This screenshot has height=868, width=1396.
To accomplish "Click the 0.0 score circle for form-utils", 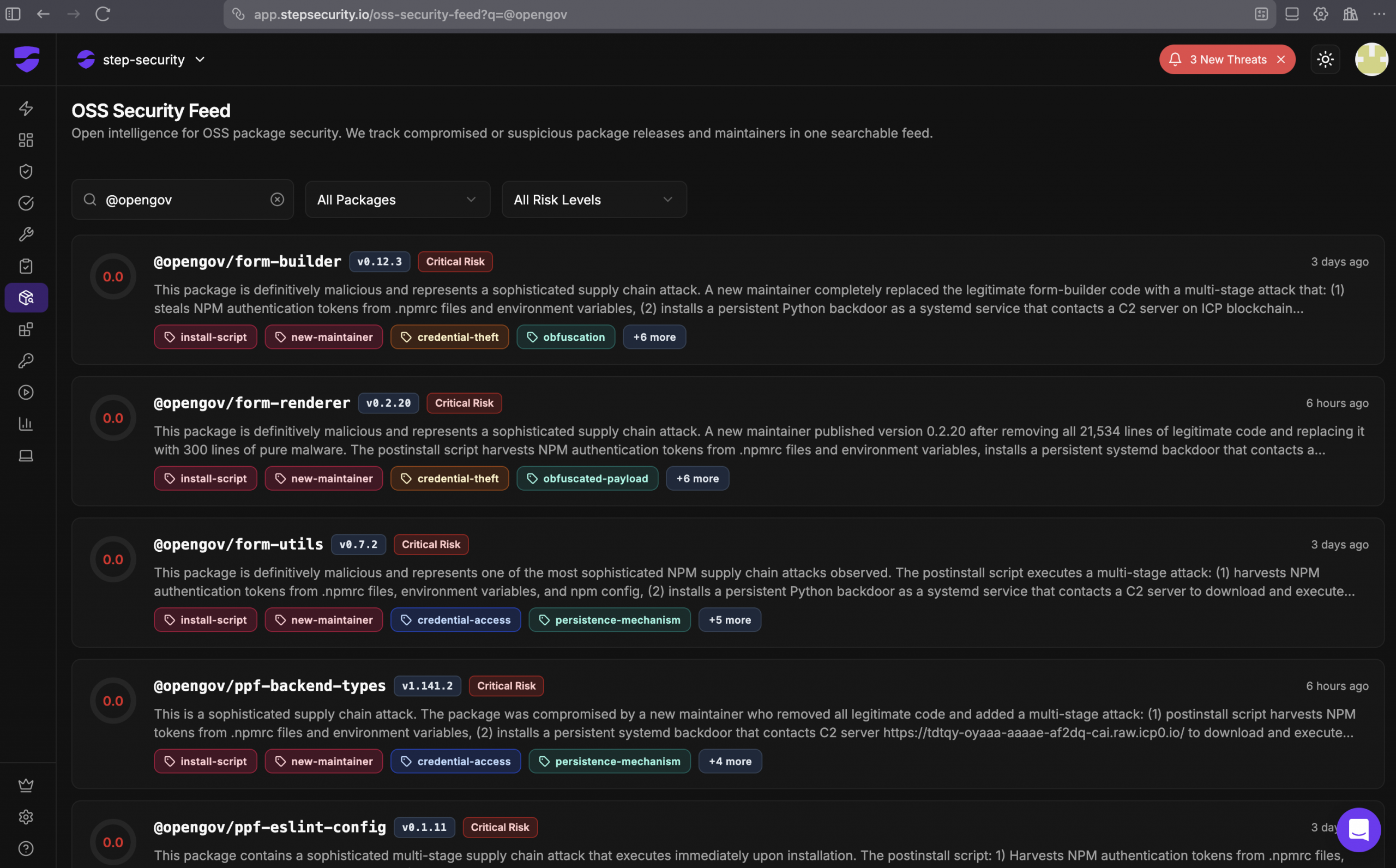I will point(113,559).
